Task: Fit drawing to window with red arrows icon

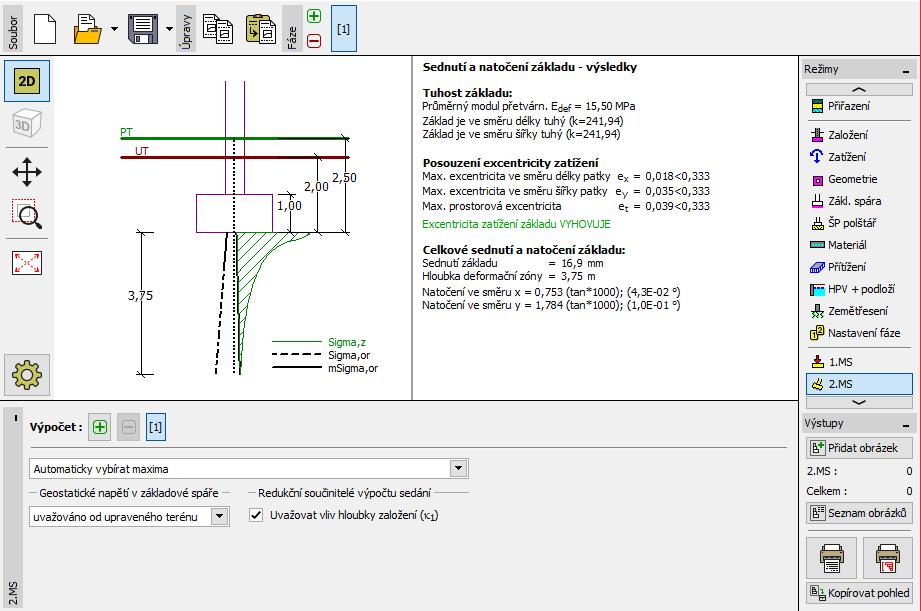Action: [27, 263]
